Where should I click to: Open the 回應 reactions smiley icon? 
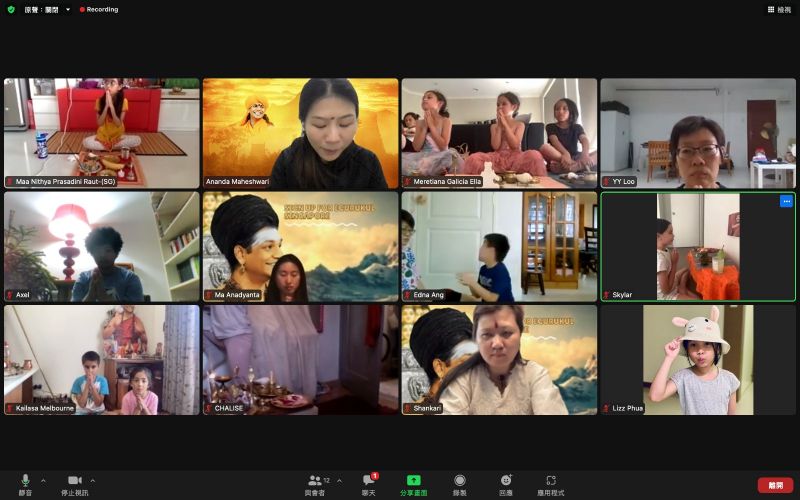506,480
